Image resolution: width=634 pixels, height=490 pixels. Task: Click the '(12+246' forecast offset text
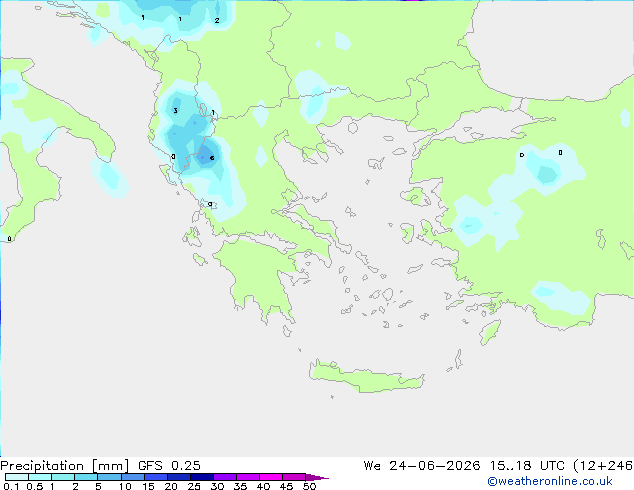point(603,466)
